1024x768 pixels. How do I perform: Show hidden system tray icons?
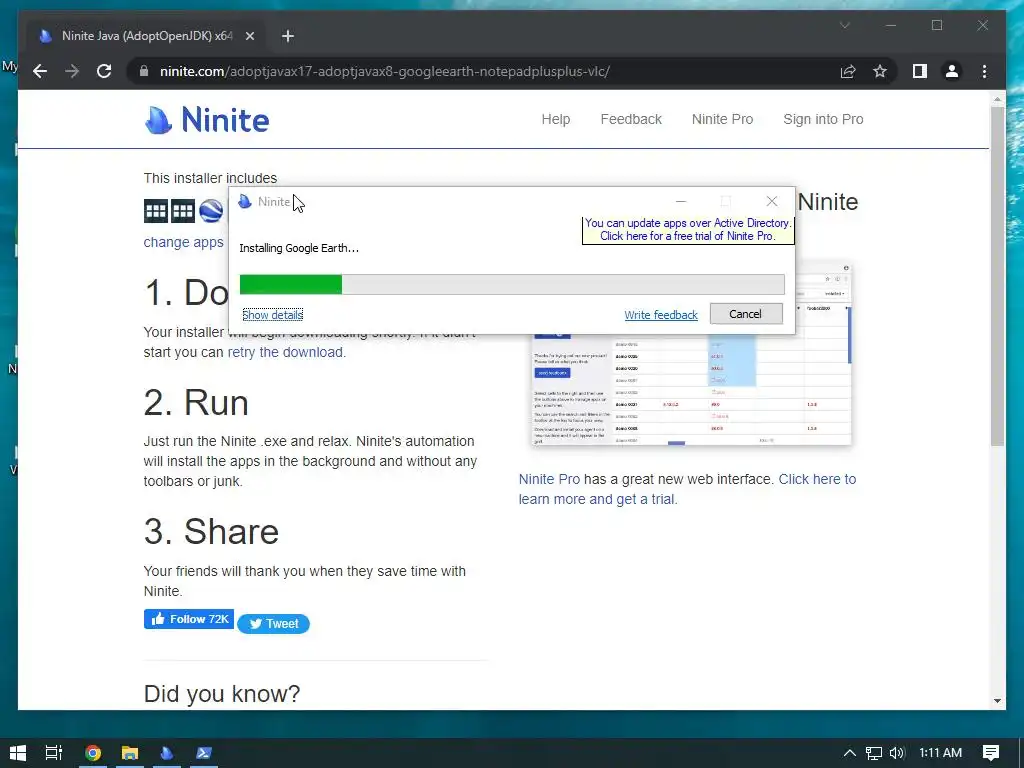point(849,753)
